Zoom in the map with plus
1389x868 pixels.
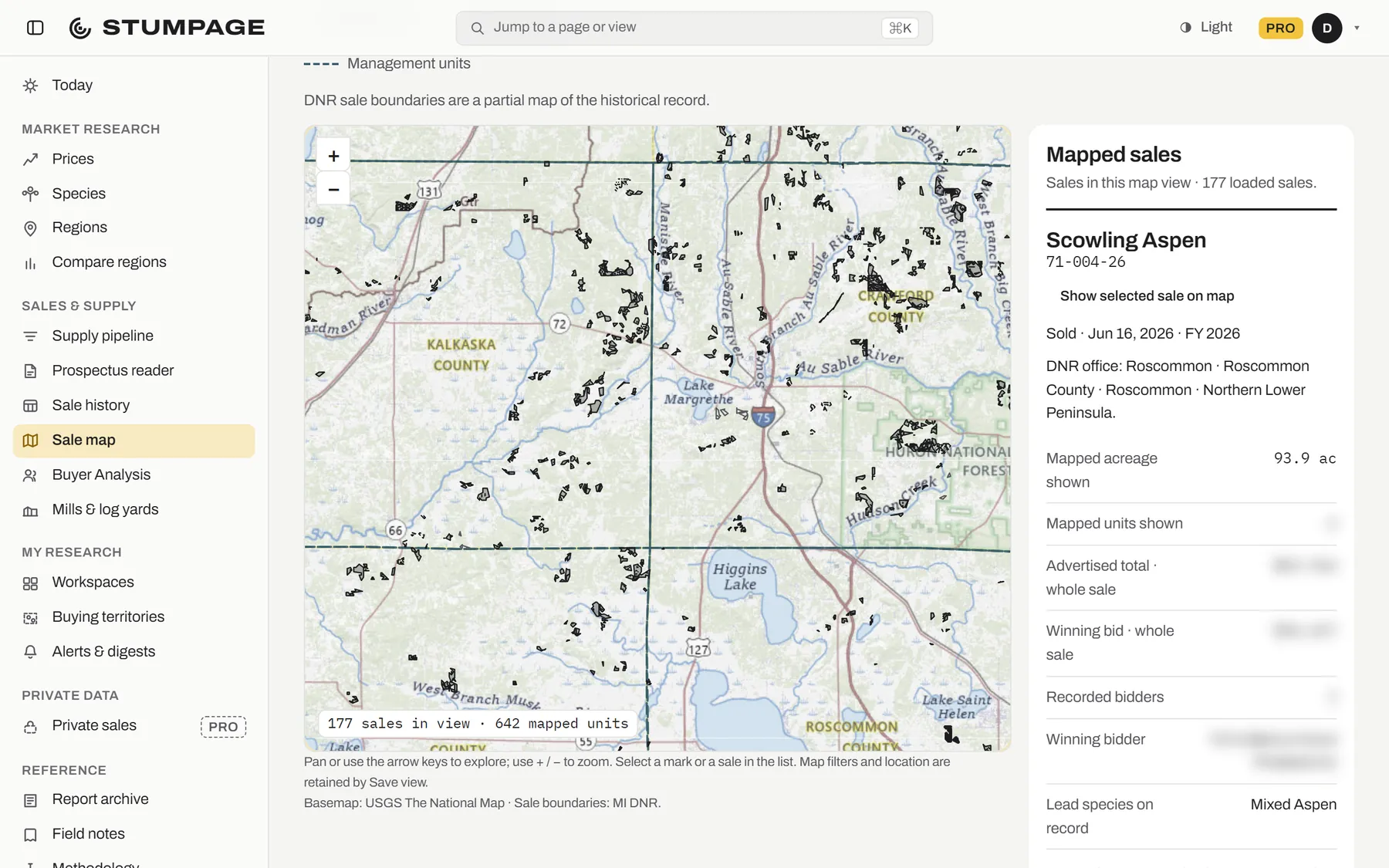pos(333,156)
